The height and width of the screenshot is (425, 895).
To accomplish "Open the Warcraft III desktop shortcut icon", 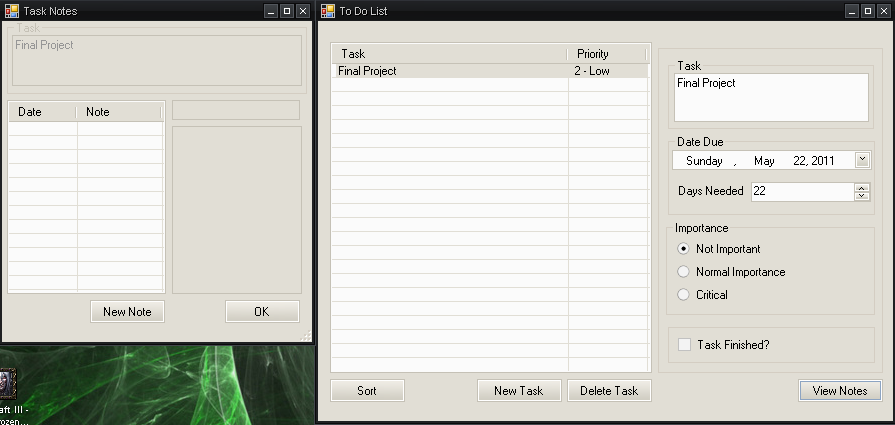I will (7, 384).
